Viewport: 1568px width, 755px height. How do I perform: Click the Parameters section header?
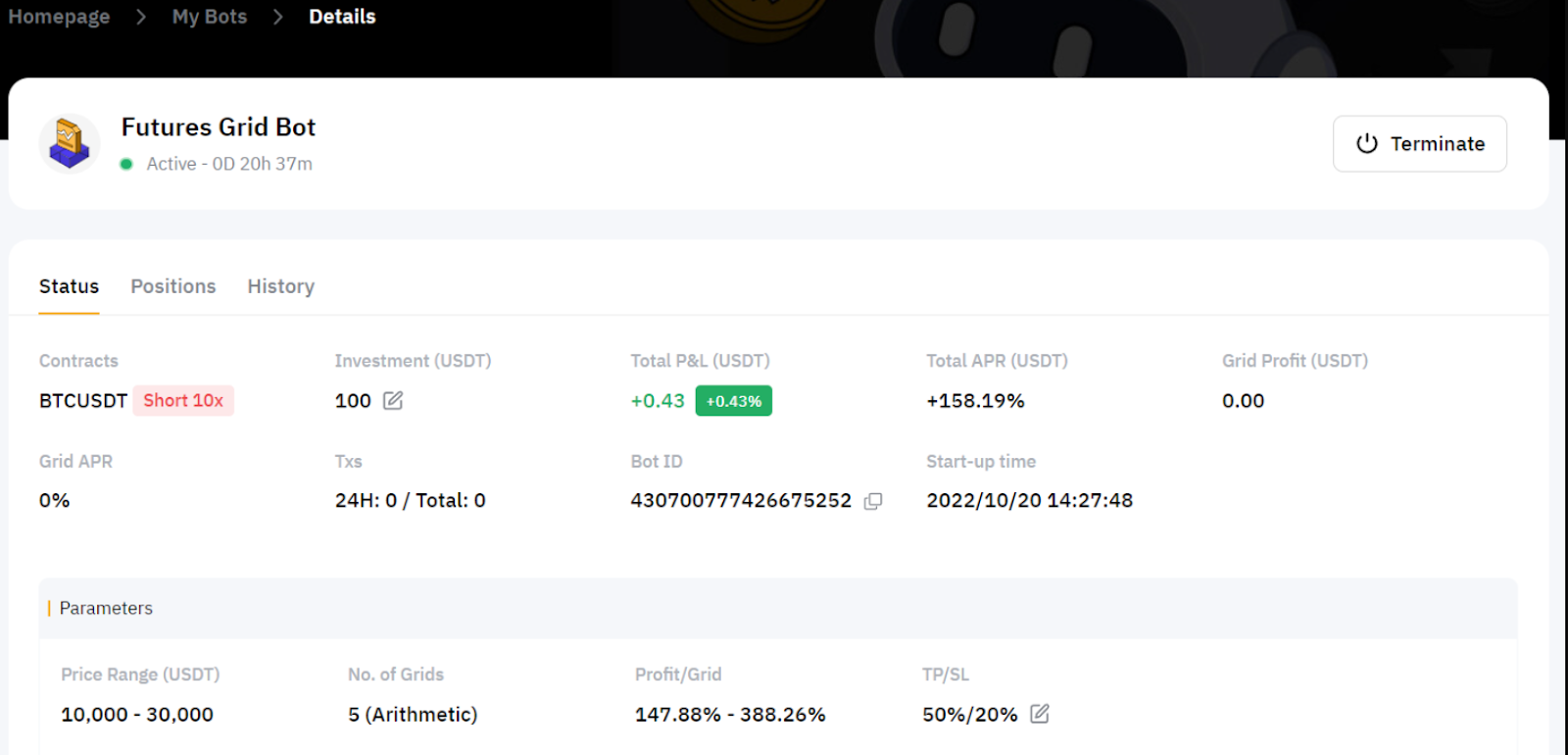pyautogui.click(x=106, y=608)
